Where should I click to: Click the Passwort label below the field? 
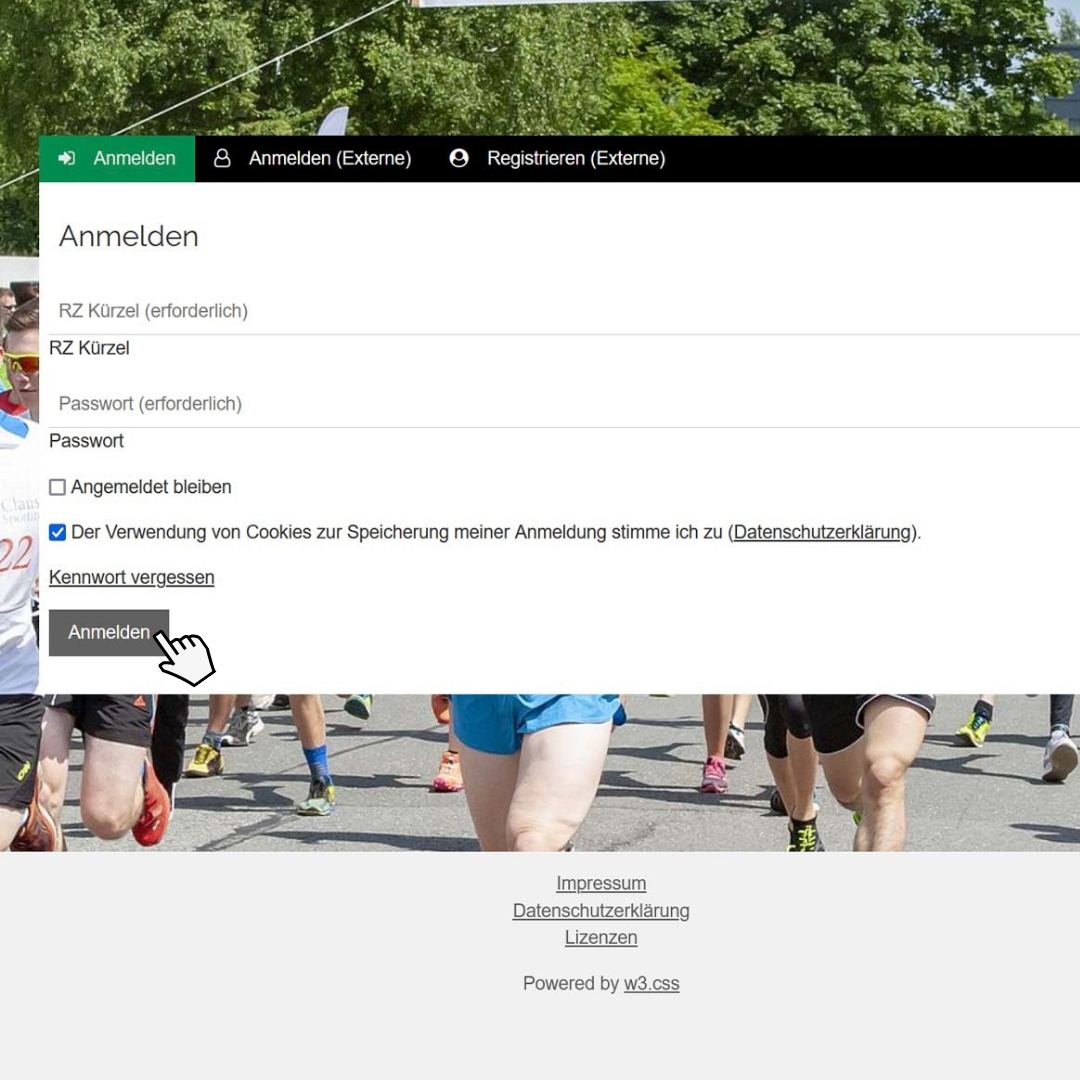86,441
